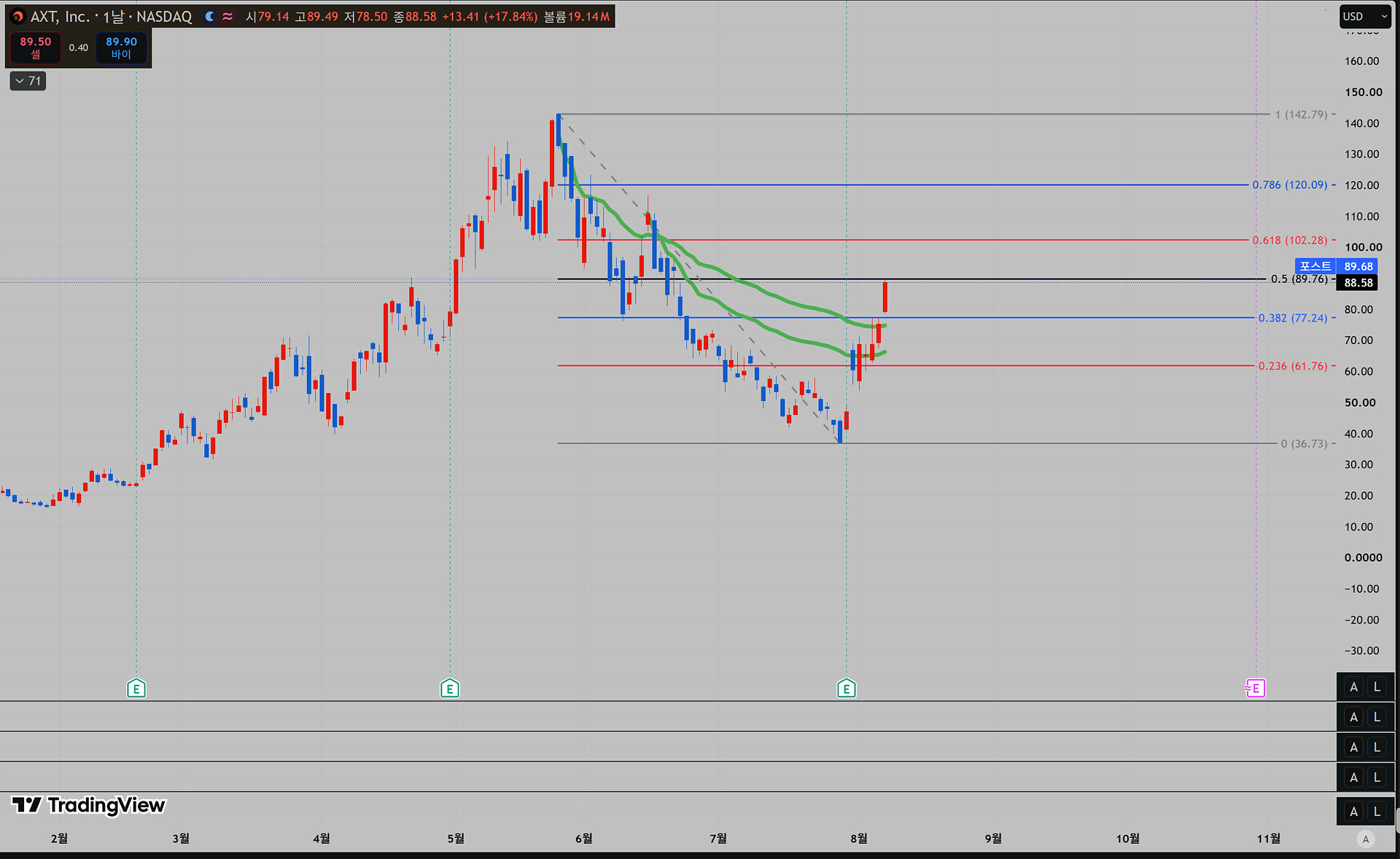Click the 50.00 price axis label
Image resolution: width=1400 pixels, height=859 pixels.
pyautogui.click(x=1360, y=403)
